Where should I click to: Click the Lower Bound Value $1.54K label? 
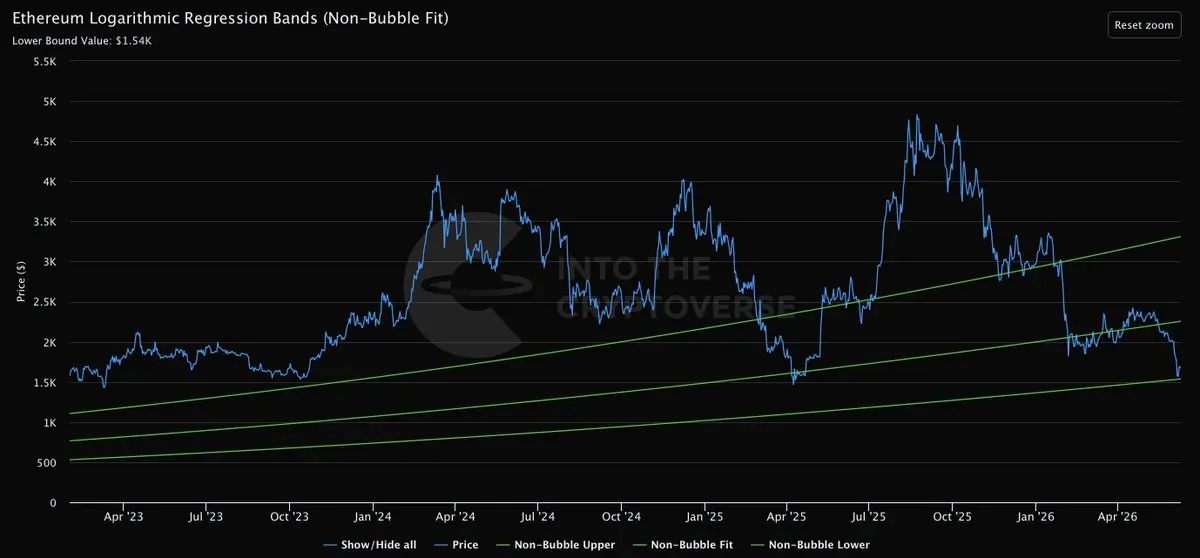pyautogui.click(x=82, y=41)
